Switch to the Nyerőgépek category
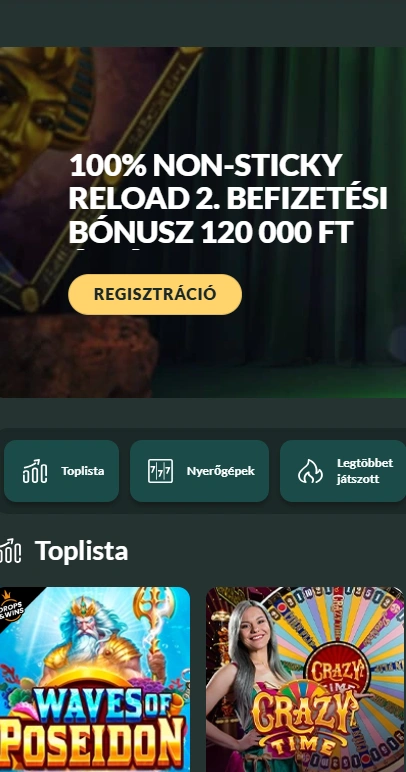This screenshot has width=406, height=772. (x=199, y=471)
